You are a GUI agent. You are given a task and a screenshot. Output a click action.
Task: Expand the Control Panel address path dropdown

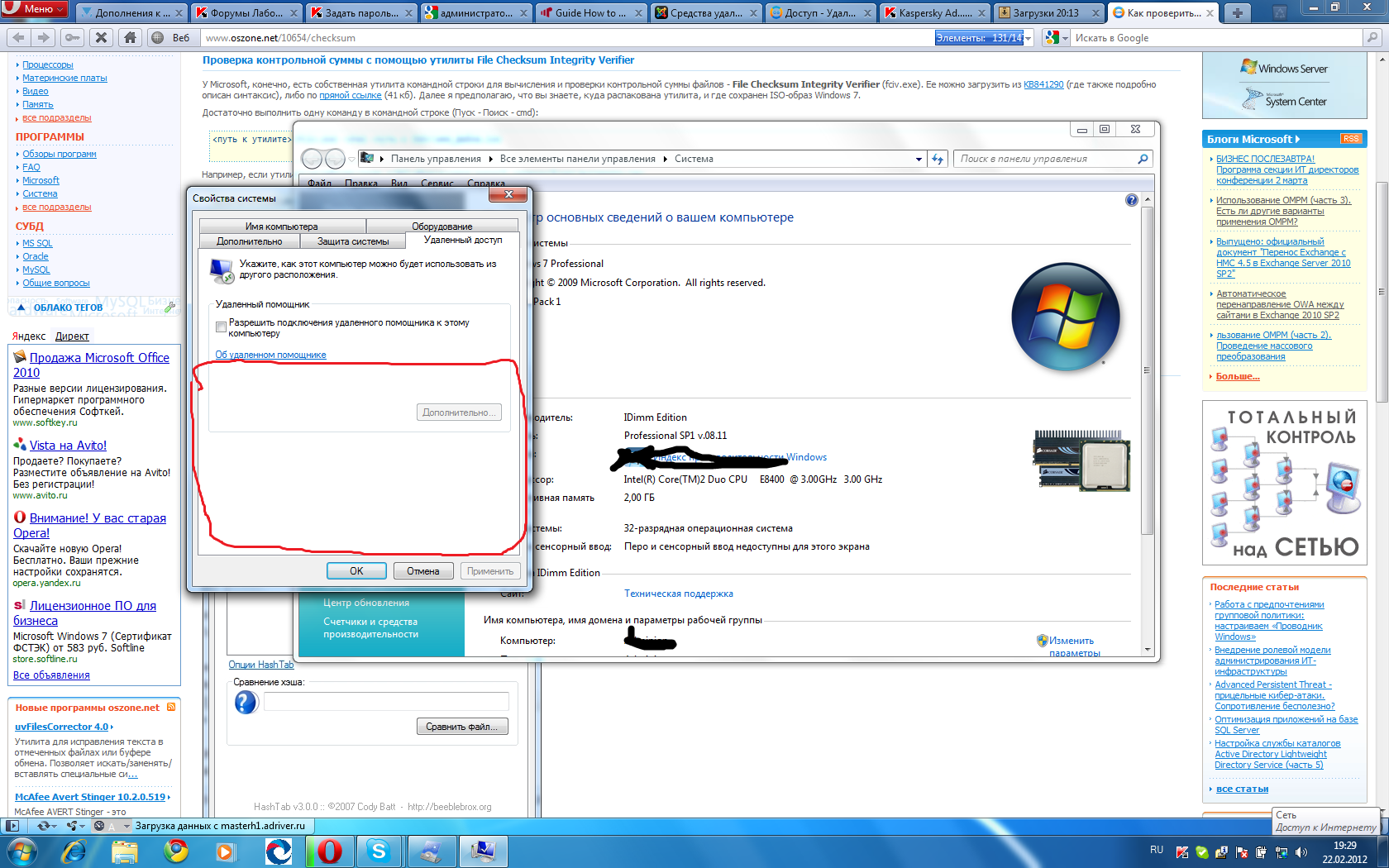pos(919,159)
